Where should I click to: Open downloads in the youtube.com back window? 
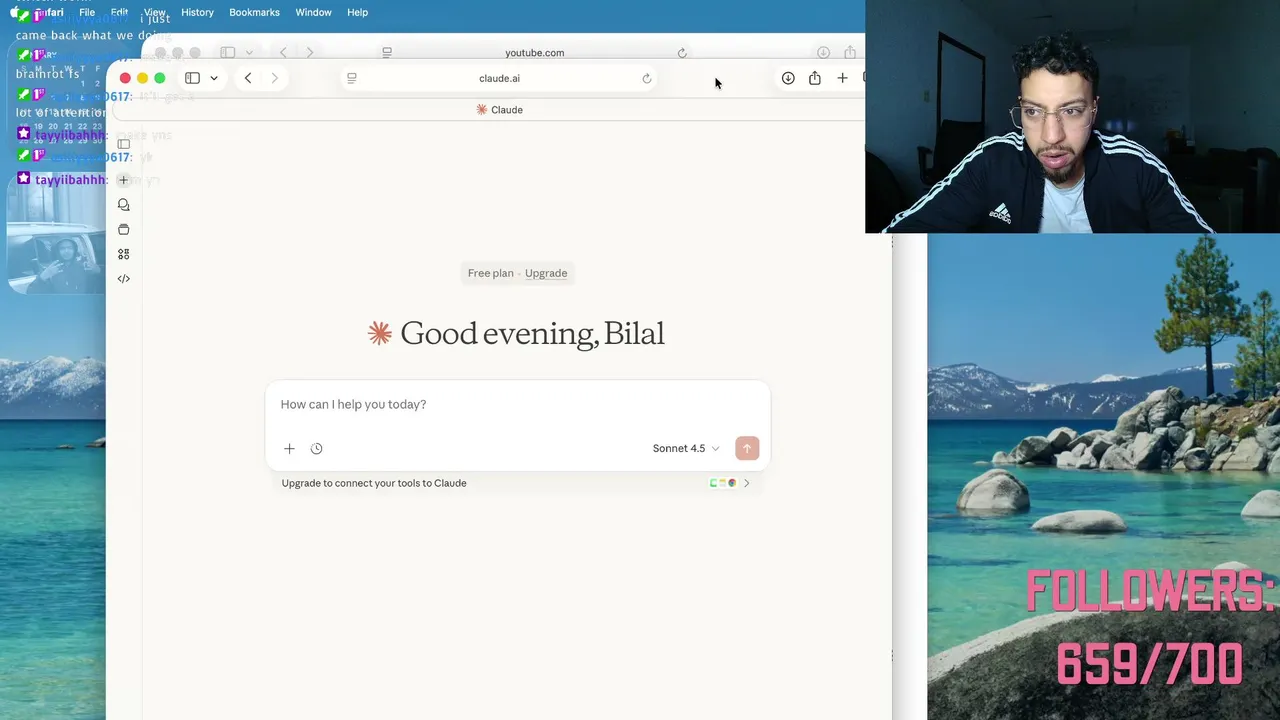click(823, 53)
